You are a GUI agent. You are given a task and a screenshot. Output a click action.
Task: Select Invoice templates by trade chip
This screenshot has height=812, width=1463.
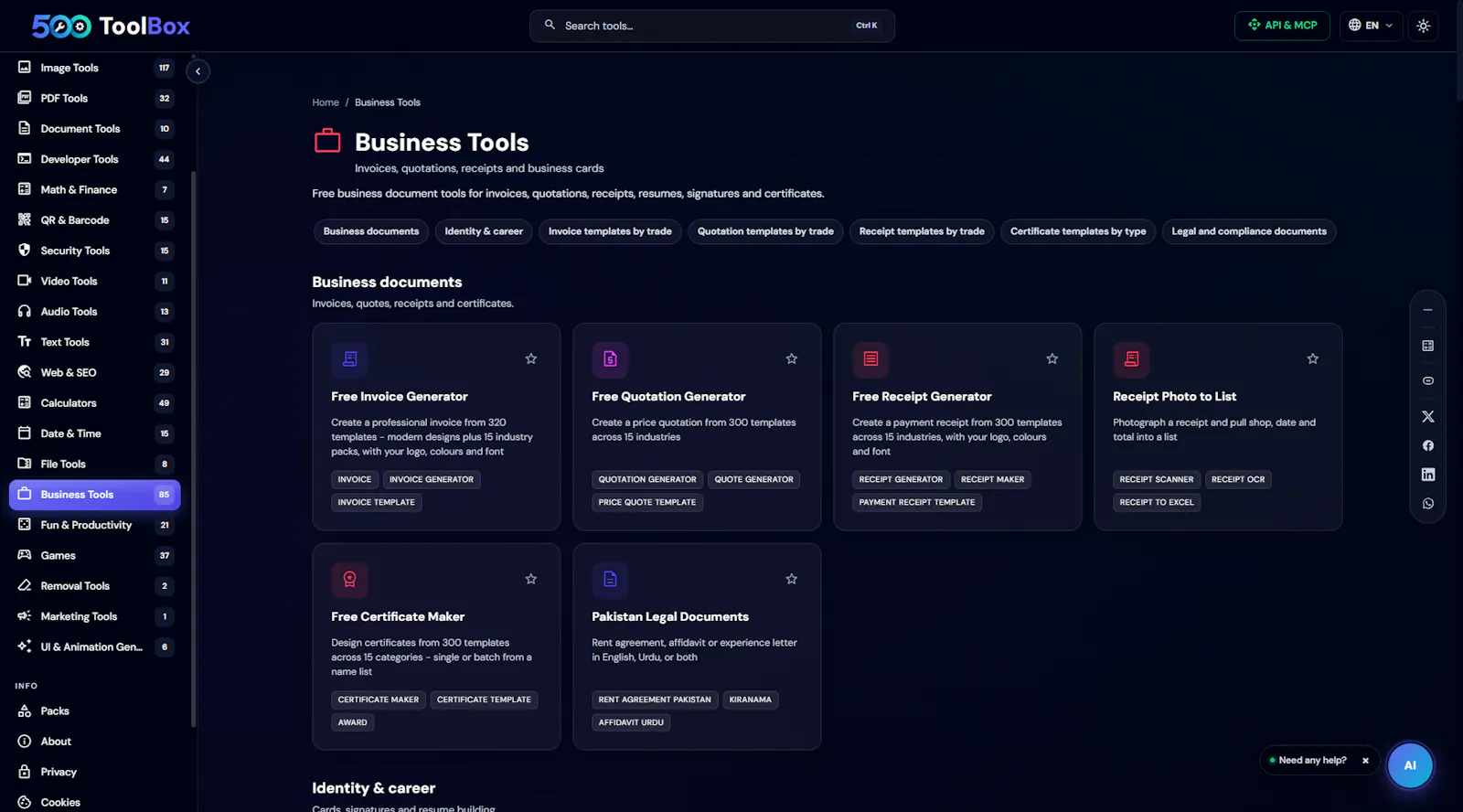[610, 231]
